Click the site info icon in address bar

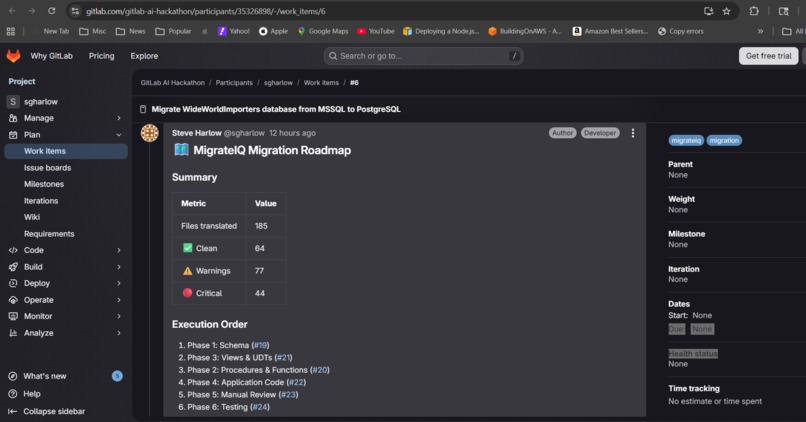(75, 11)
